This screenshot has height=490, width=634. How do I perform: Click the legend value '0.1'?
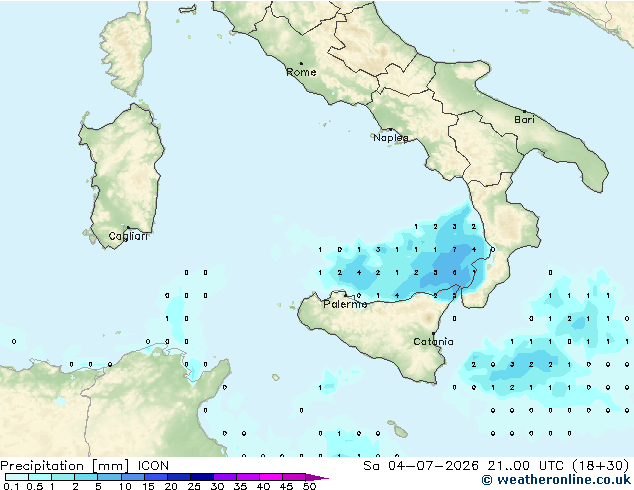[11, 486]
